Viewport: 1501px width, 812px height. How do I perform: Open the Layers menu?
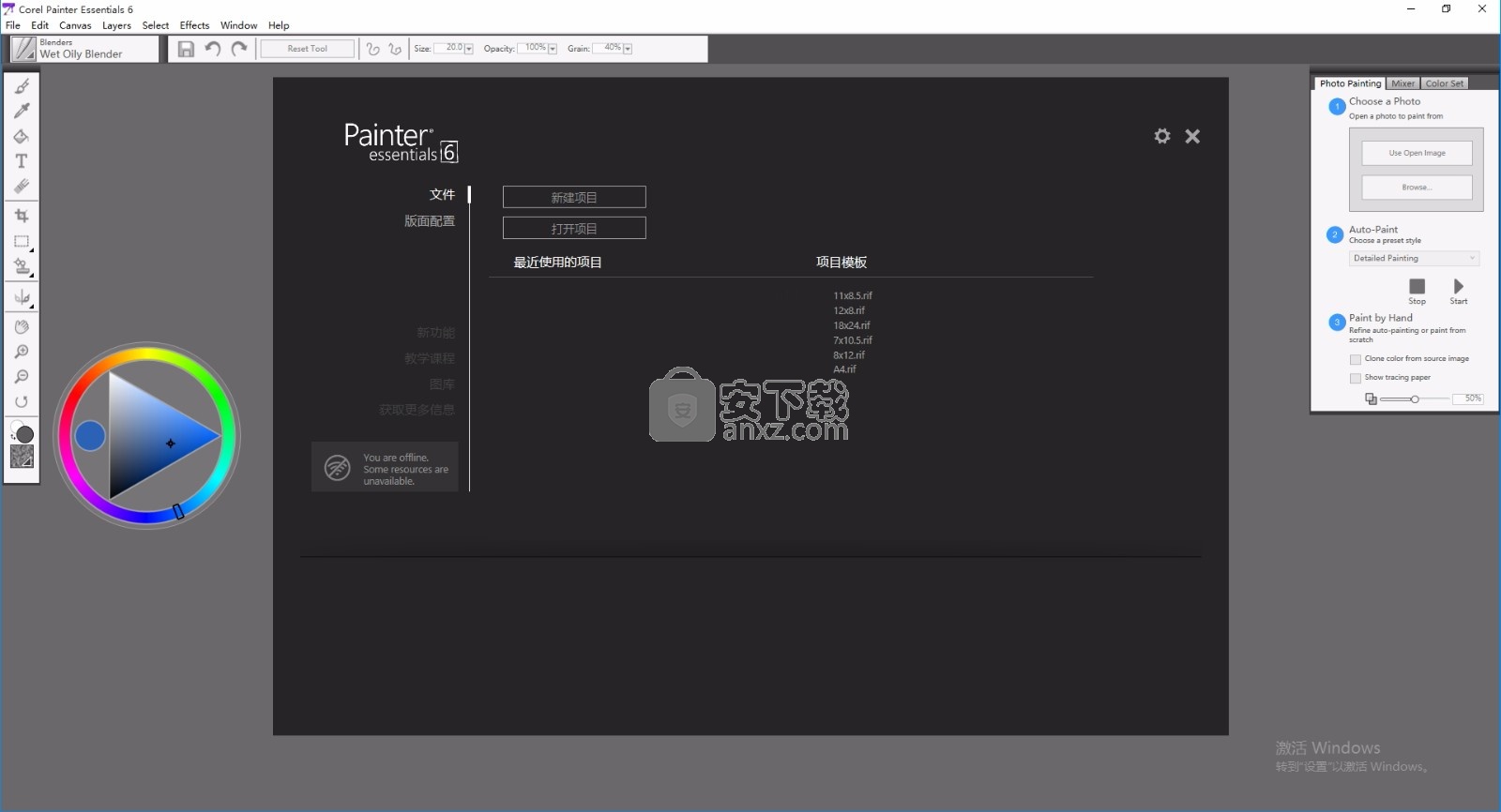point(116,25)
